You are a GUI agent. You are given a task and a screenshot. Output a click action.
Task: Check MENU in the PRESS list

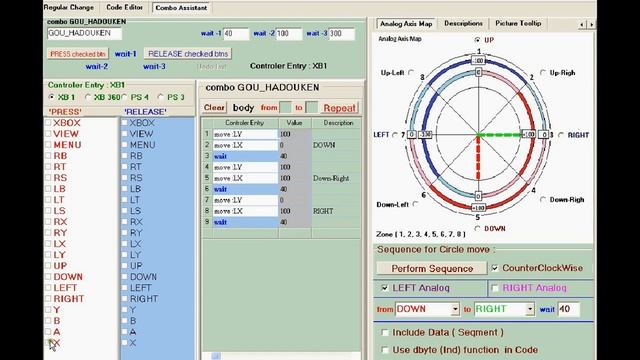click(x=48, y=144)
